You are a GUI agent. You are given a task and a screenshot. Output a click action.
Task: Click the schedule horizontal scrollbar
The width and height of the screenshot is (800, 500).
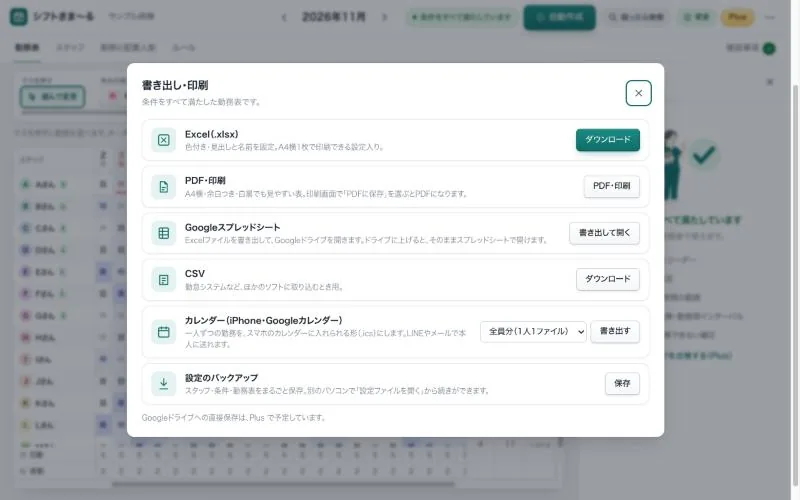point(283,484)
